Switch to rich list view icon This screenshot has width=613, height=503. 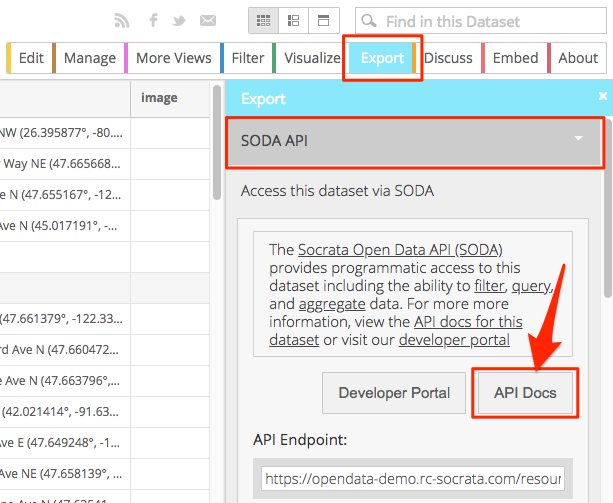click(293, 20)
